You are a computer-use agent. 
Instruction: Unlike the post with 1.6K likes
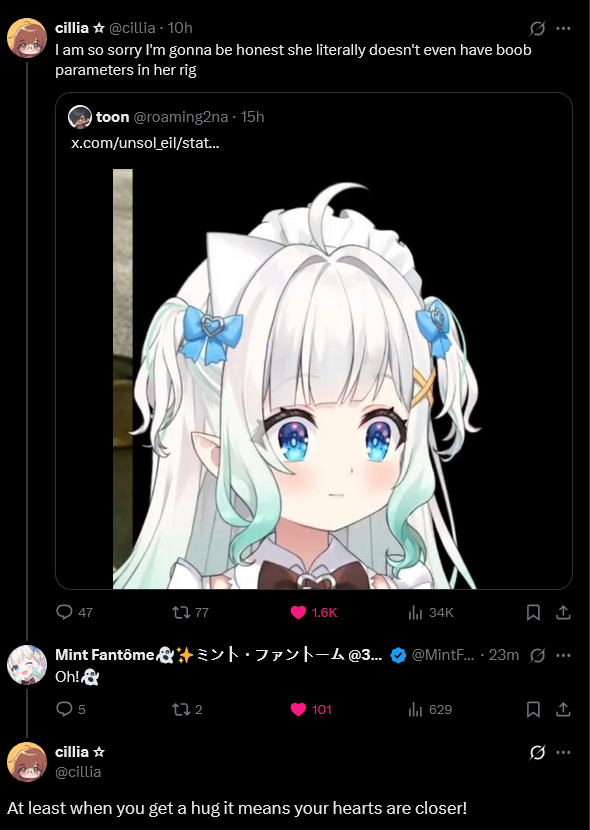pyautogui.click(x=314, y=612)
